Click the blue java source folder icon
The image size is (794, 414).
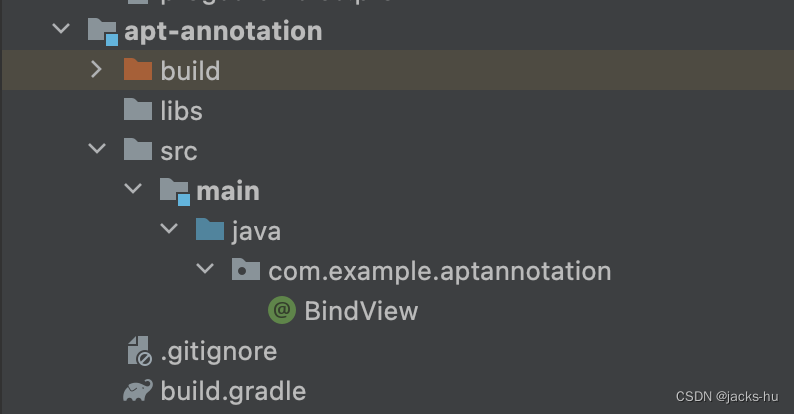click(210, 230)
